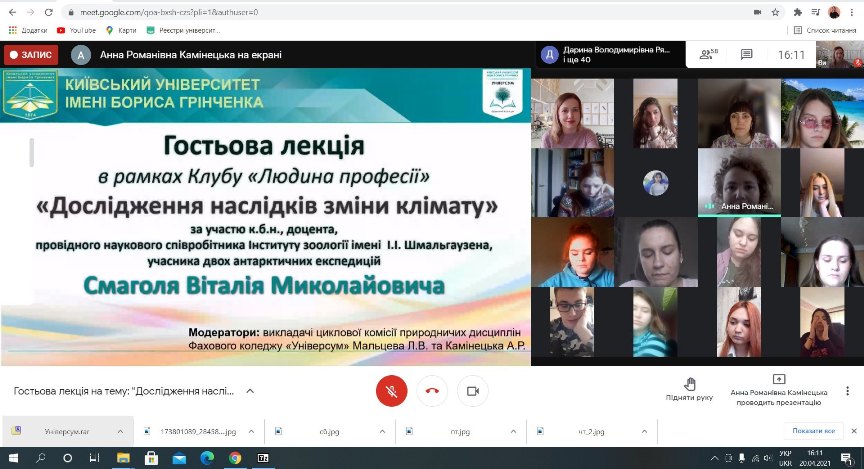This screenshot has height=469, width=864.
Task: Expand options arrow for Універсум.rar download
Action: (120, 432)
